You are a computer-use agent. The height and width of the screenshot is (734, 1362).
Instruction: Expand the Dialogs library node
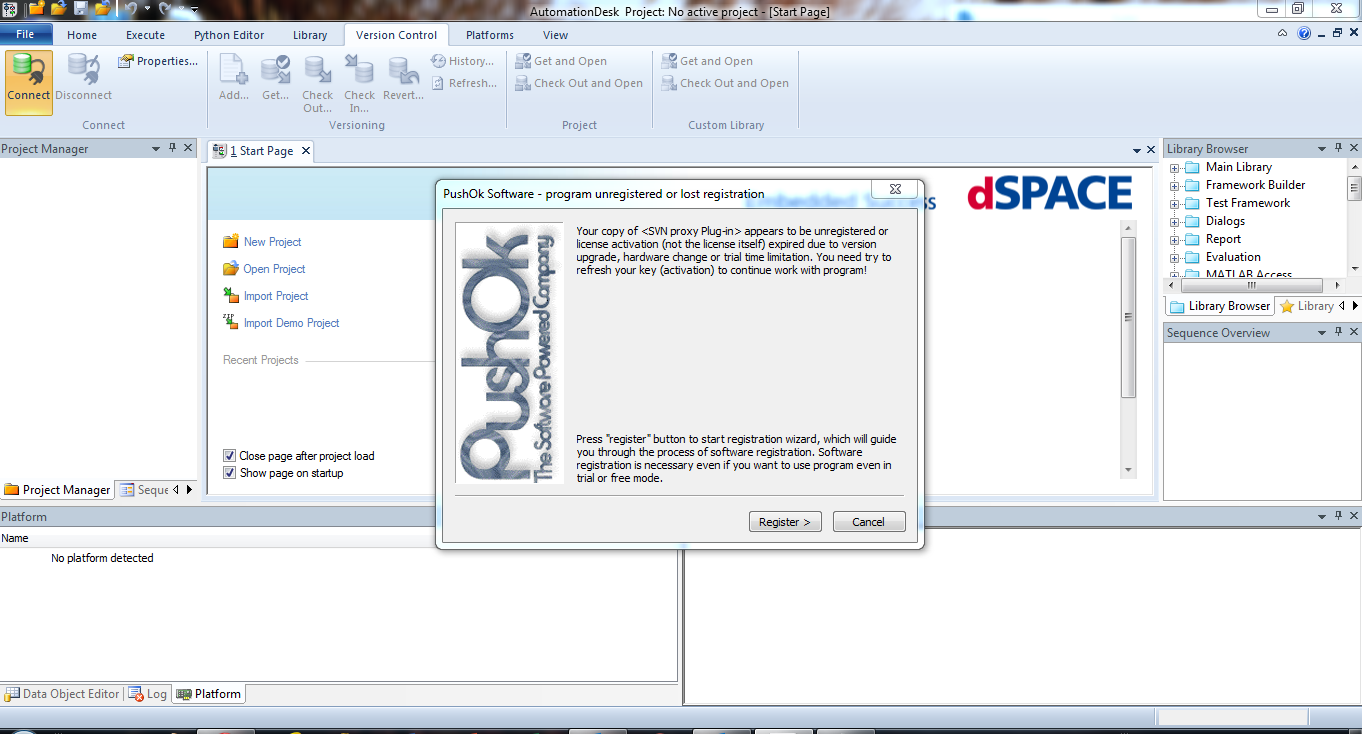[1175, 222]
